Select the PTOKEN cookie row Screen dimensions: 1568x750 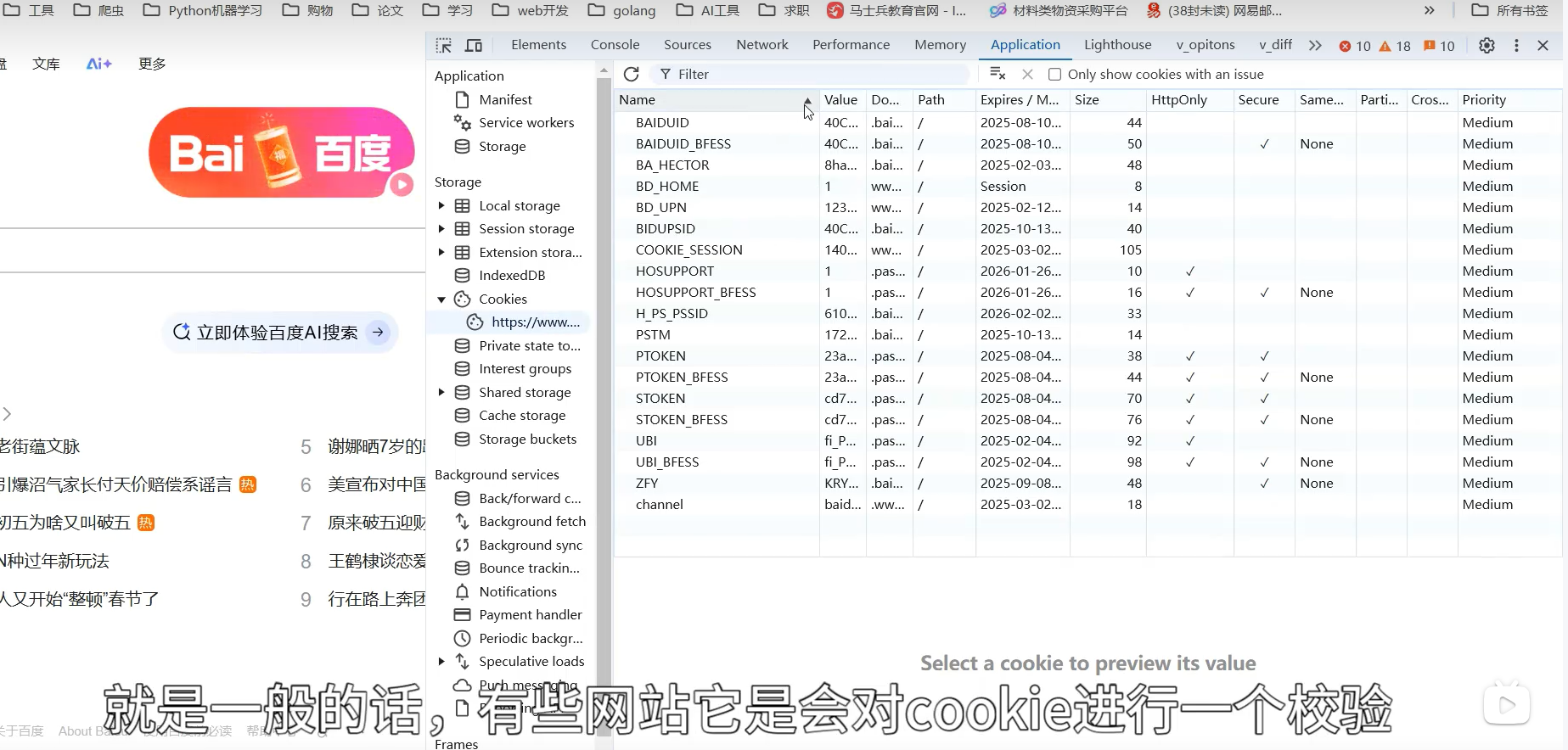tap(660, 356)
